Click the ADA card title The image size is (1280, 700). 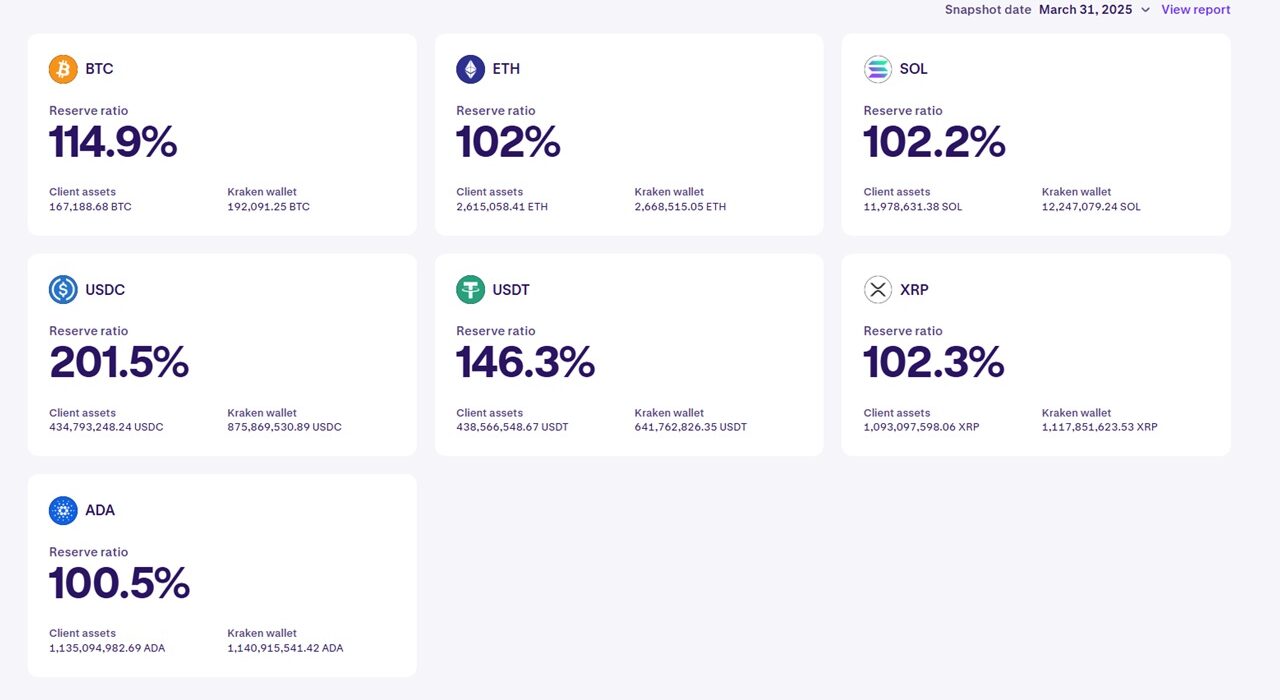pos(100,510)
